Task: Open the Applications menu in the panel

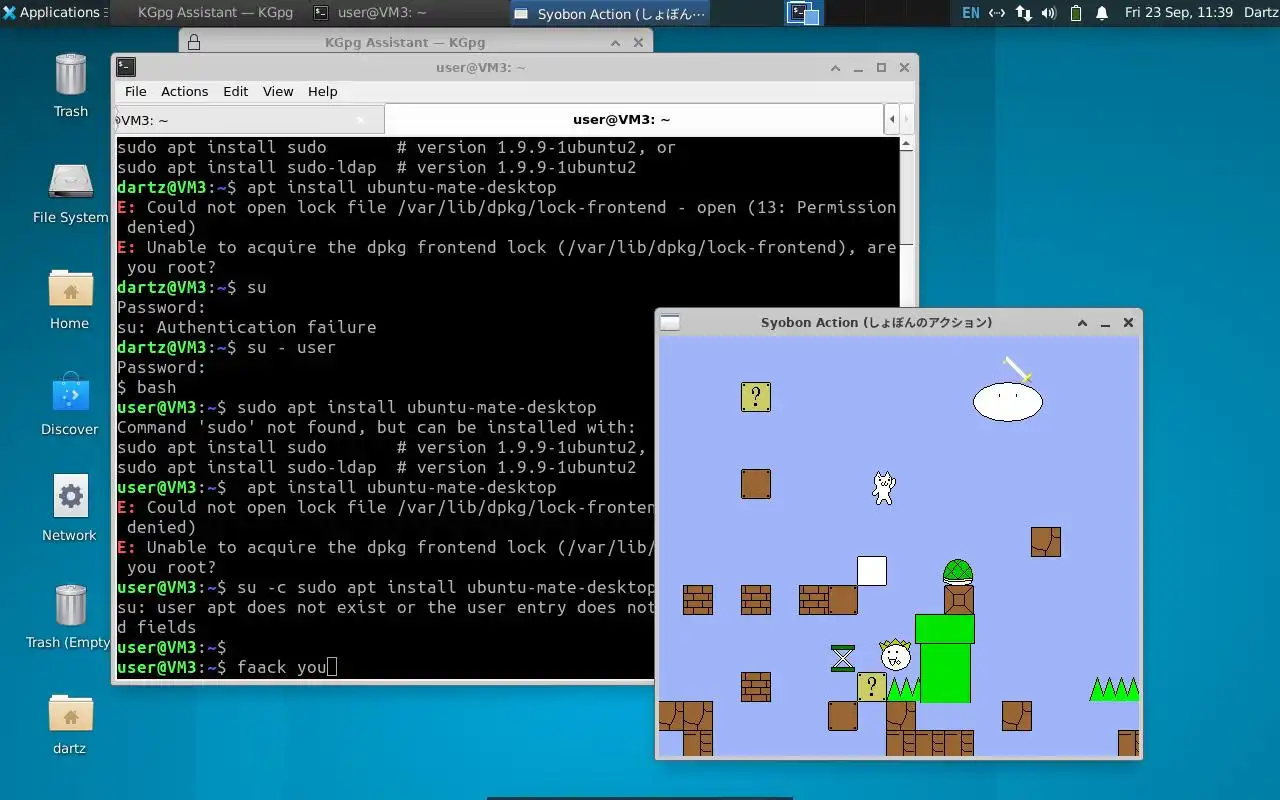Action: pos(52,13)
